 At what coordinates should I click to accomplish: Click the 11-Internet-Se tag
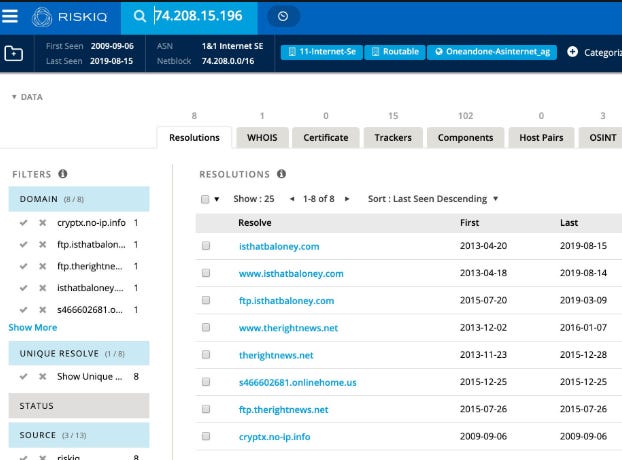click(322, 52)
